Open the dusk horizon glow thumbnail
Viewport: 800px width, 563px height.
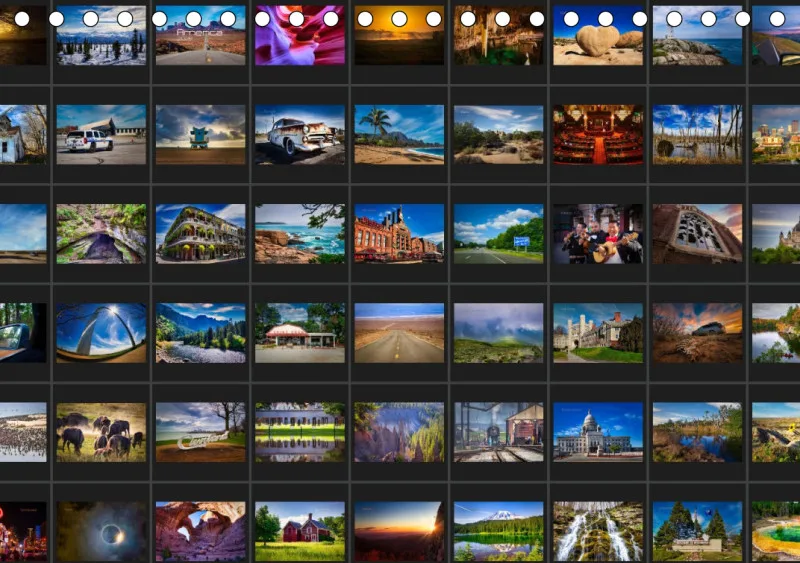pyautogui.click(x=399, y=531)
